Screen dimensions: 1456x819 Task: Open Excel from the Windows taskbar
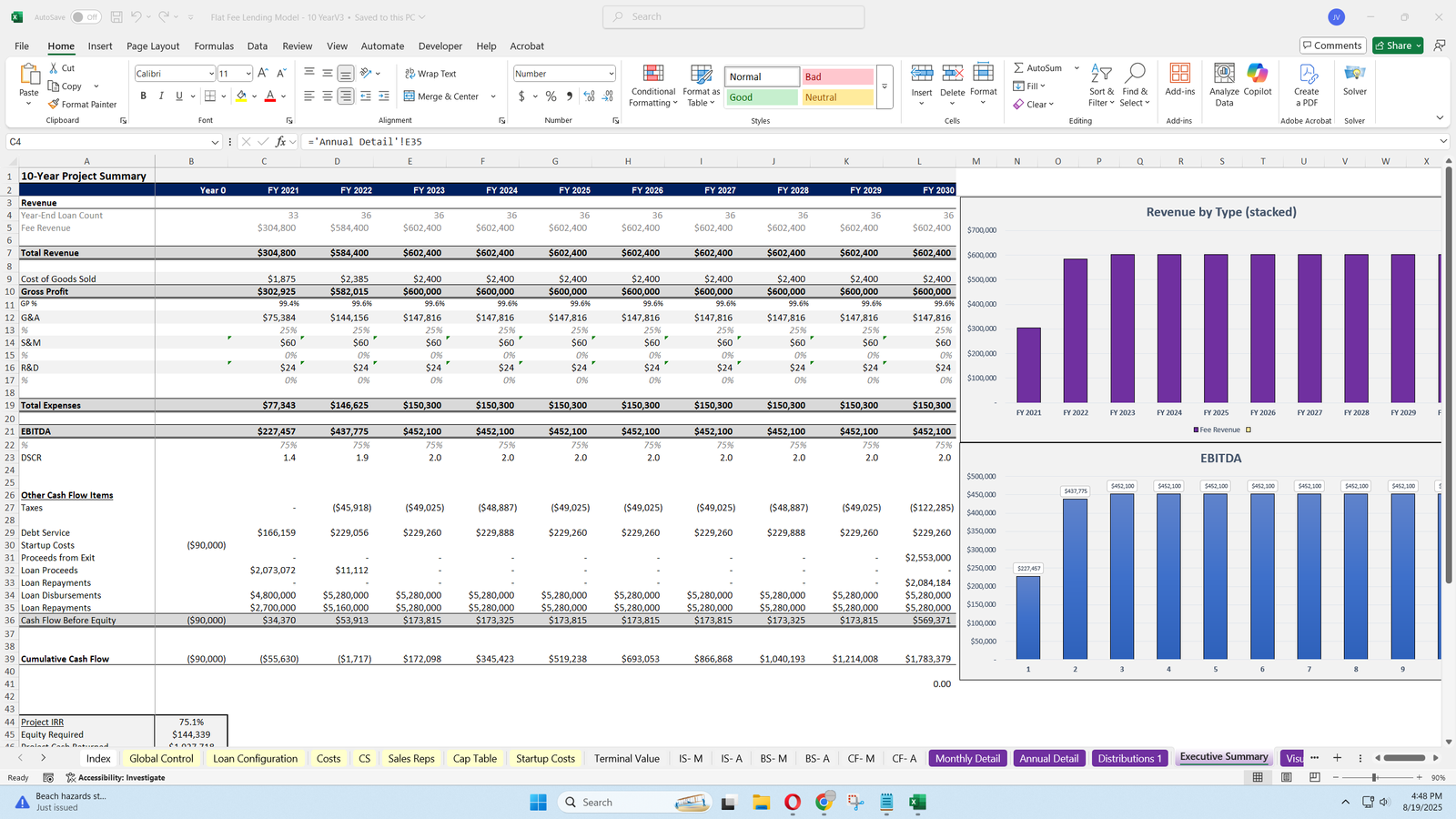coord(917,802)
